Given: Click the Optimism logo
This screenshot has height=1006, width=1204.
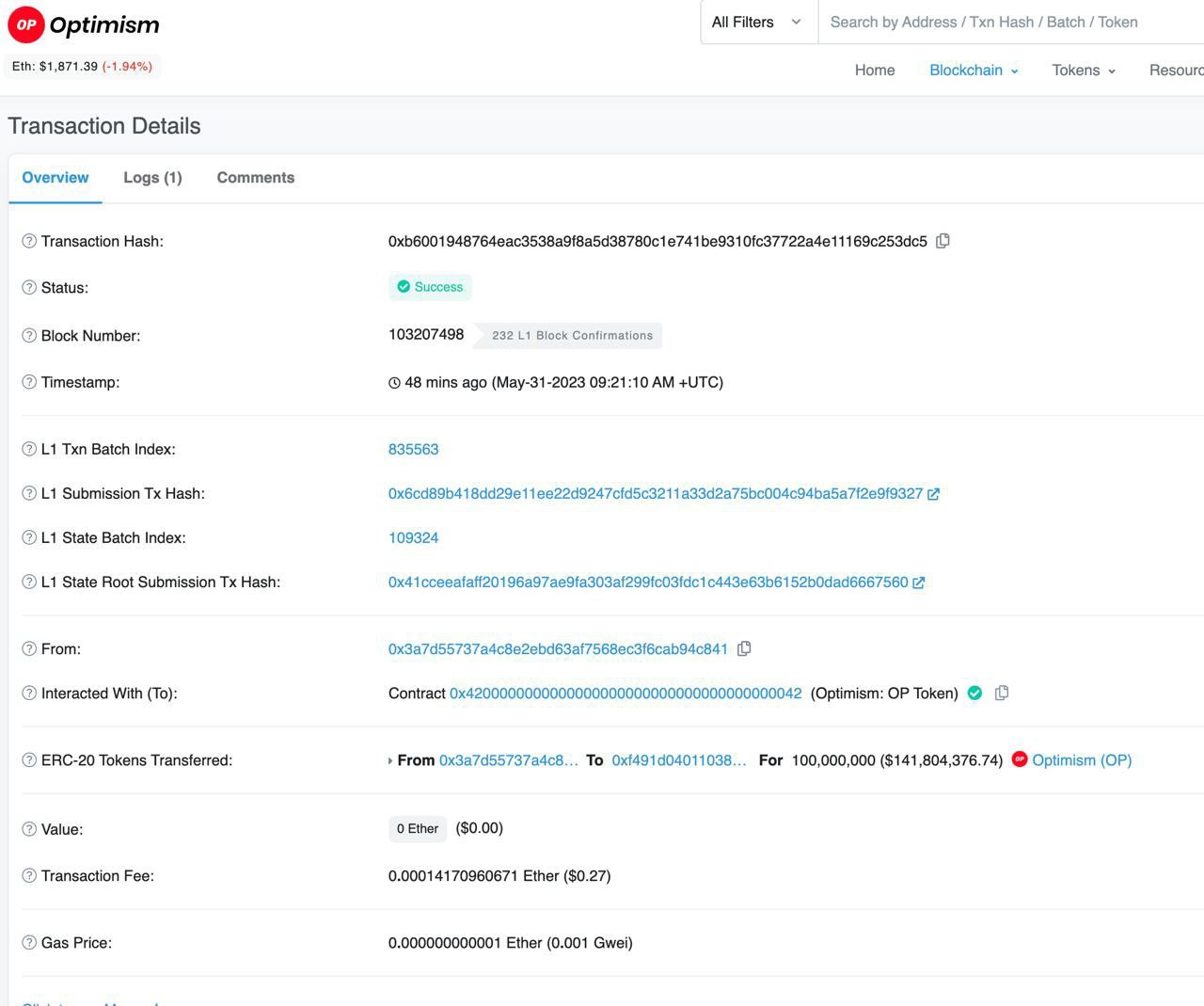Looking at the screenshot, I should pyautogui.click(x=84, y=25).
